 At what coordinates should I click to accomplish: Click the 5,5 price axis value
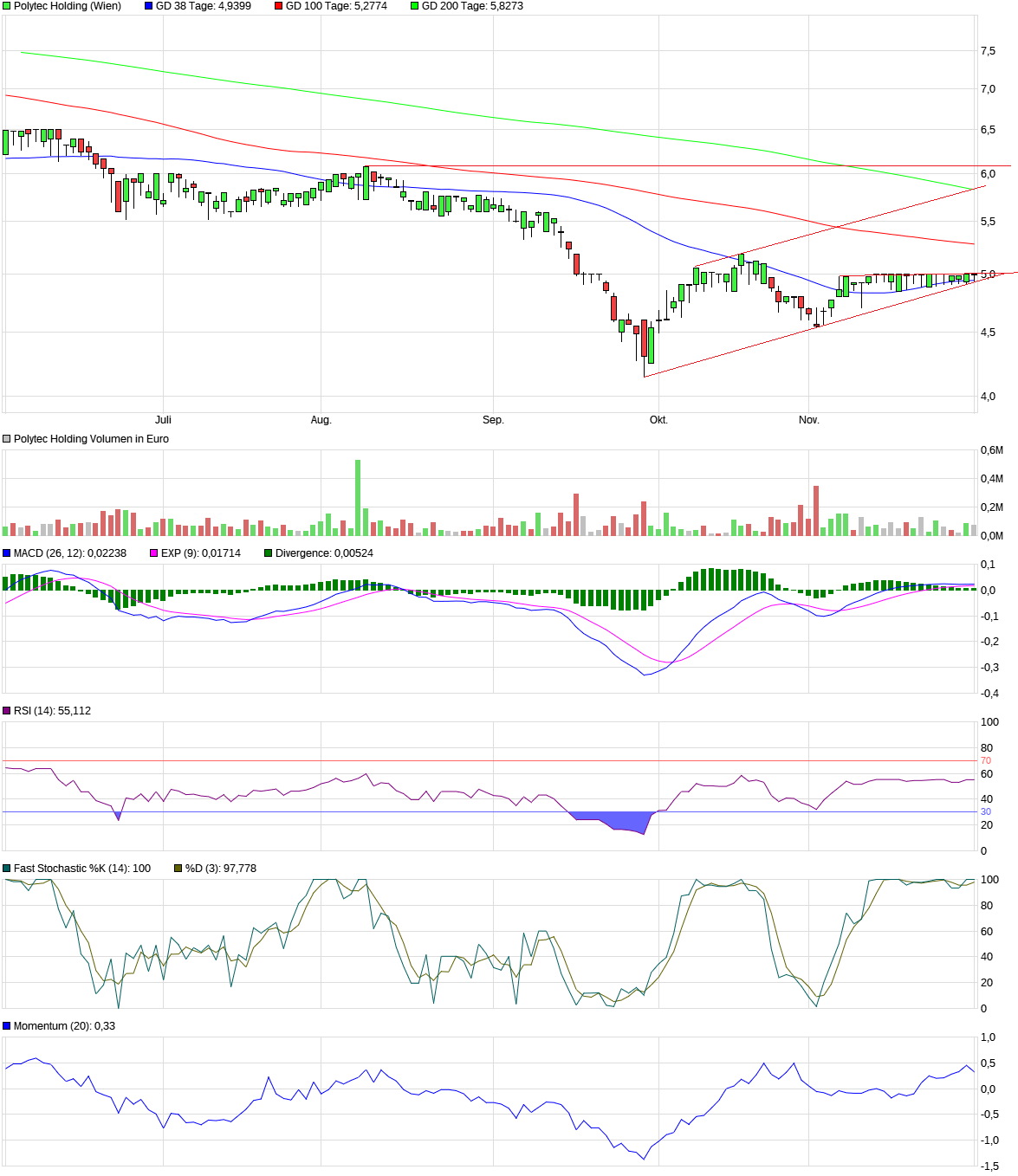coord(988,222)
